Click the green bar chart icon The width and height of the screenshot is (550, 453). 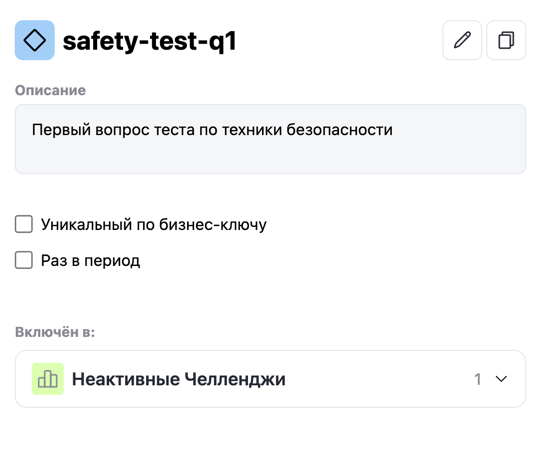pos(48,379)
